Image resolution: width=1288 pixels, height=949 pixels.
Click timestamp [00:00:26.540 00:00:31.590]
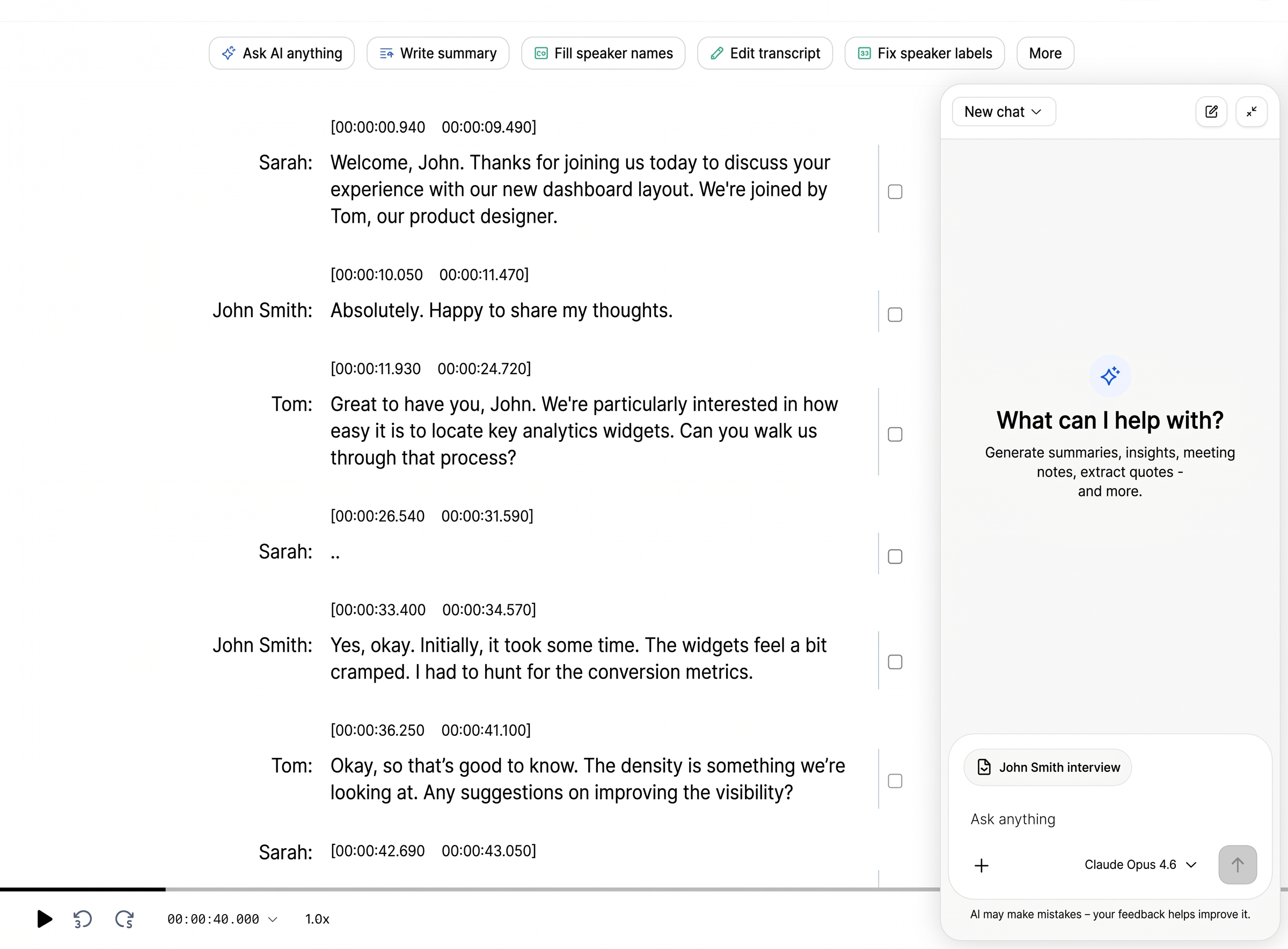tap(432, 516)
